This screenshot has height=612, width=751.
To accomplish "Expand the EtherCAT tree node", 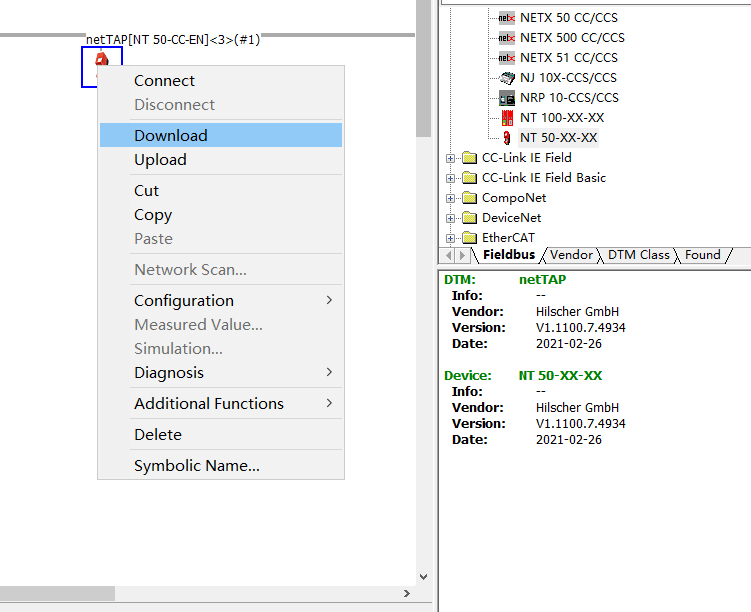I will pos(450,238).
